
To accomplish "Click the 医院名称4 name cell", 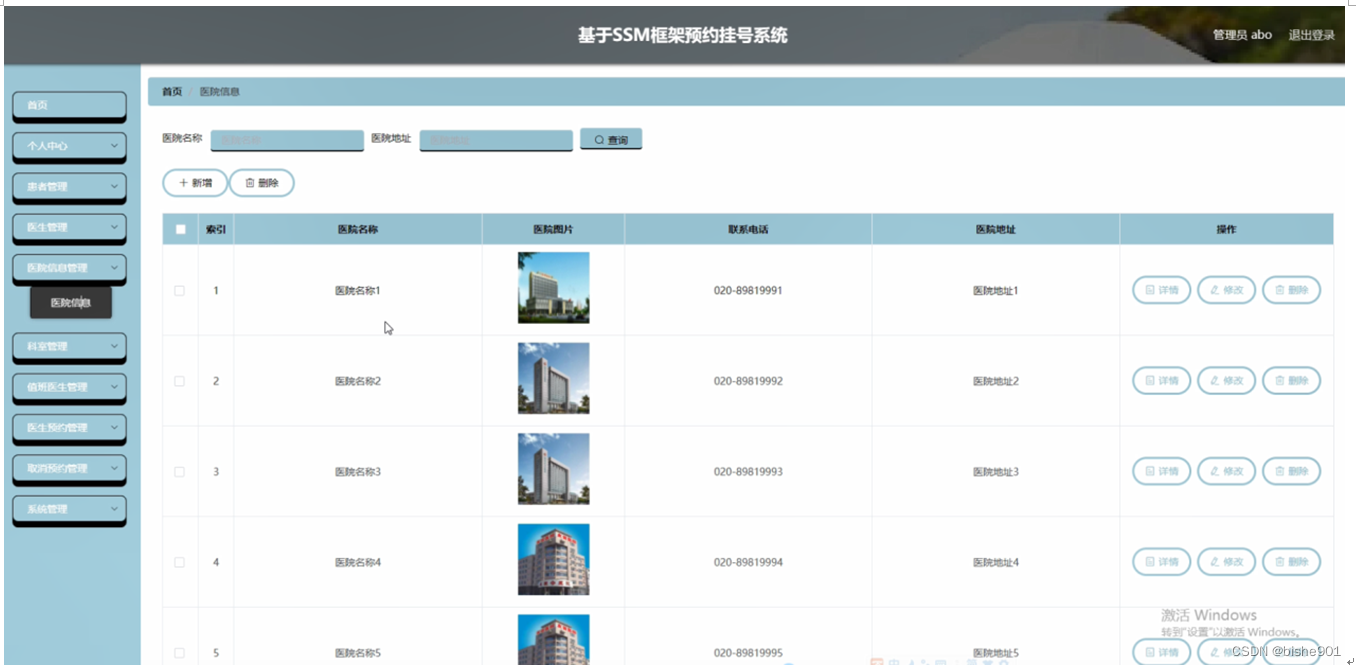I will [x=357, y=562].
